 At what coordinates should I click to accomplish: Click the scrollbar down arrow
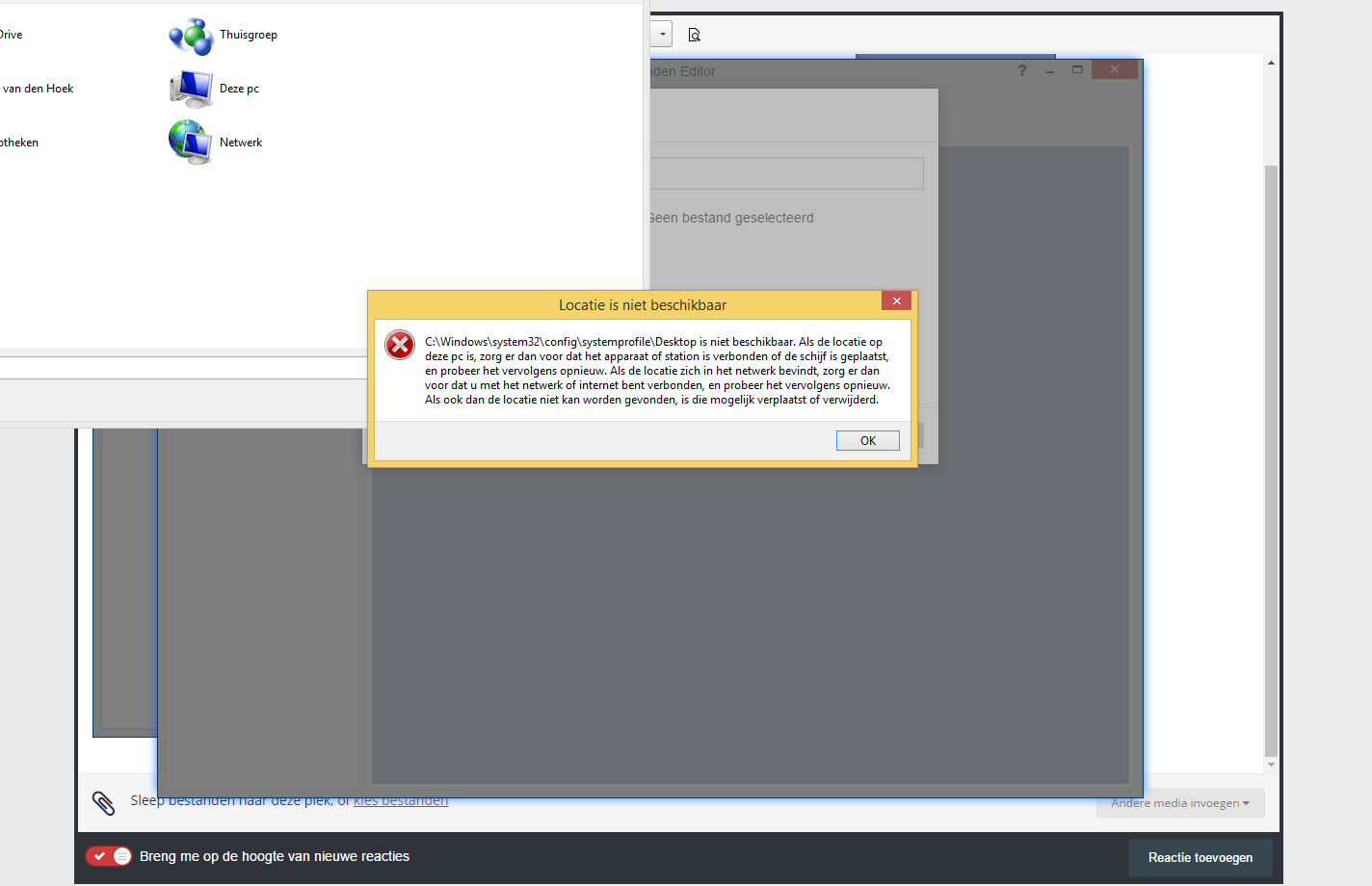coord(1271,765)
